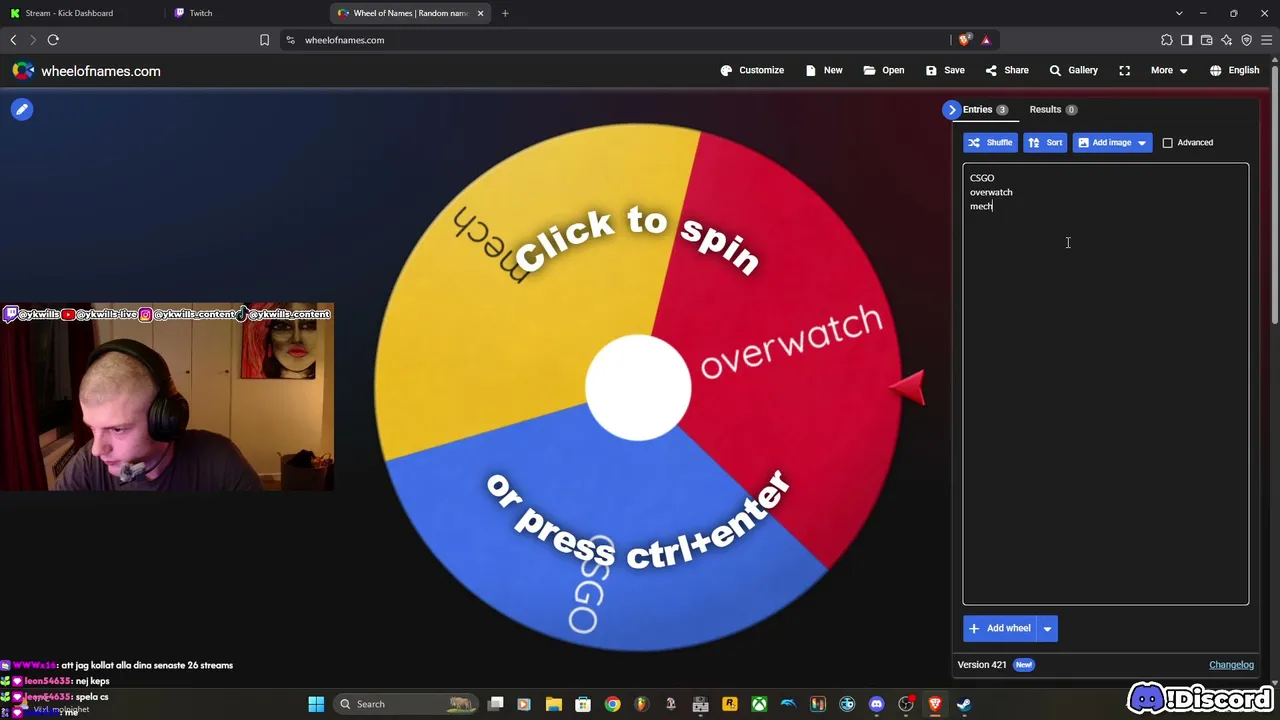Click New in the top menu
The height and width of the screenshot is (720, 1280).
click(823, 71)
